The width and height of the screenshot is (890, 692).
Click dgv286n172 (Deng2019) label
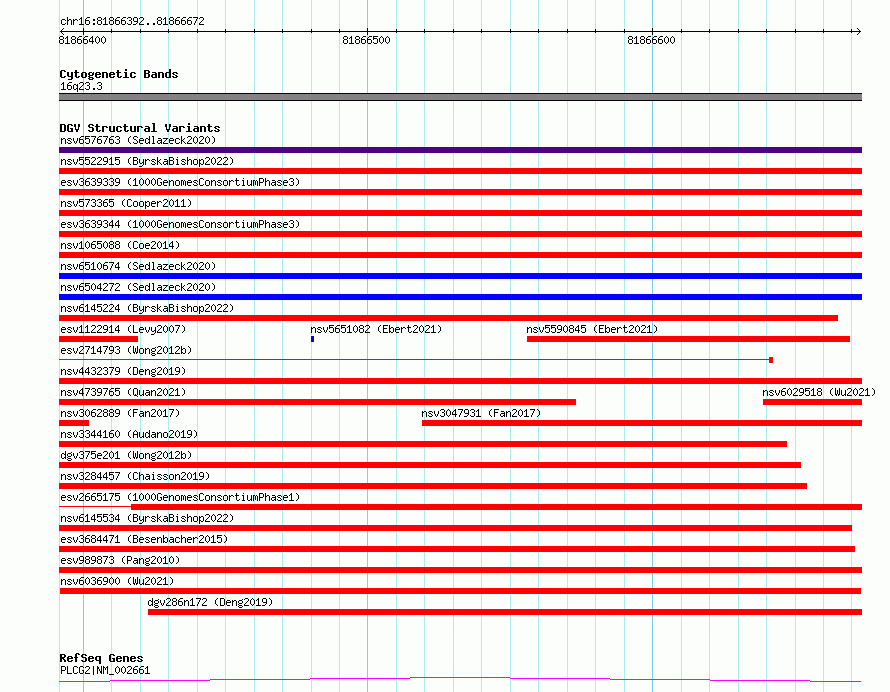(x=210, y=602)
